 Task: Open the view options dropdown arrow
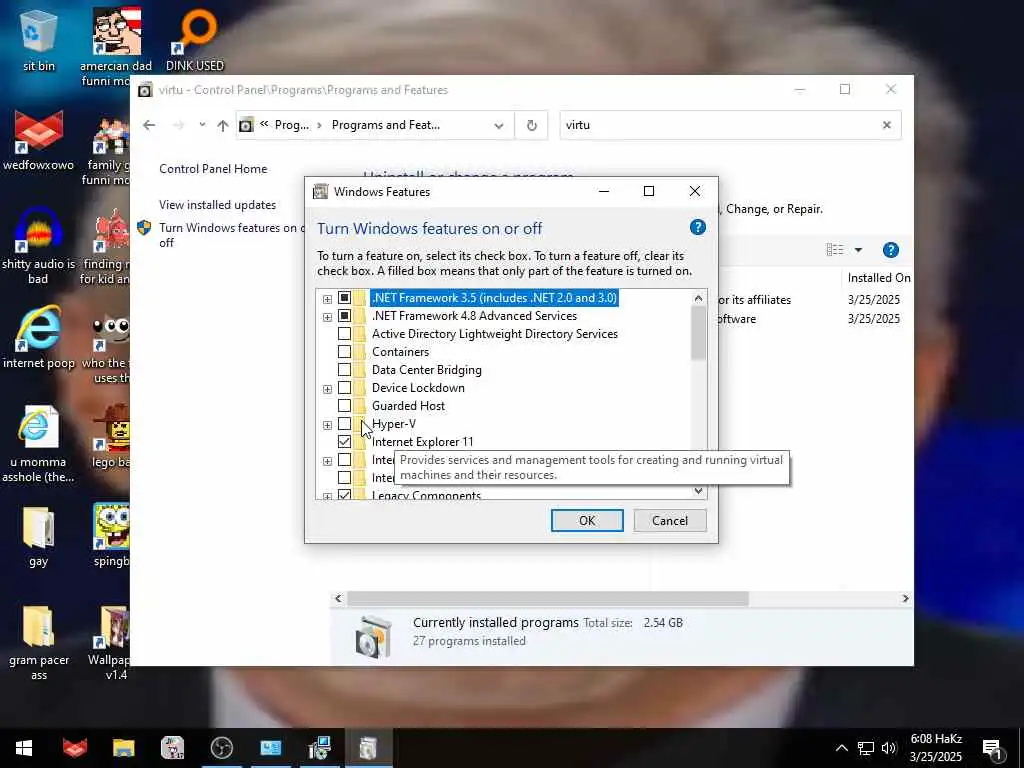pos(858,249)
